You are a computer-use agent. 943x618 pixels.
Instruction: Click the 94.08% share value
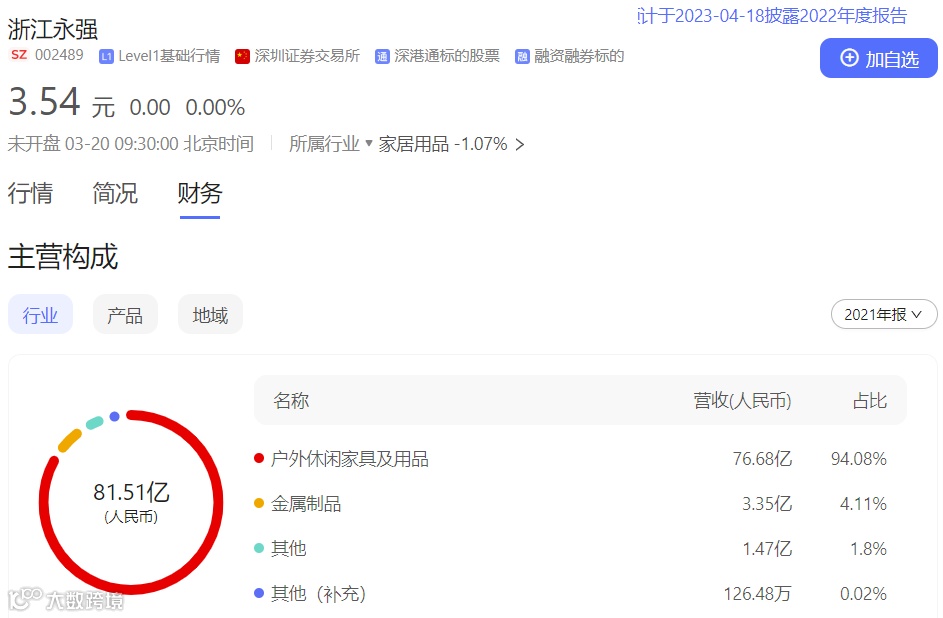pos(859,459)
